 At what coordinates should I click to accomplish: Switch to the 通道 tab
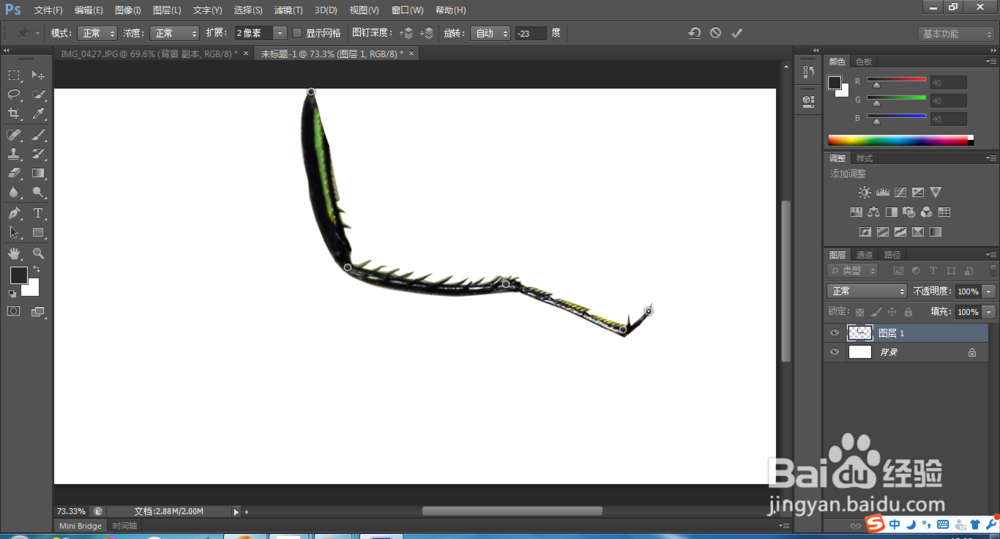tap(864, 255)
